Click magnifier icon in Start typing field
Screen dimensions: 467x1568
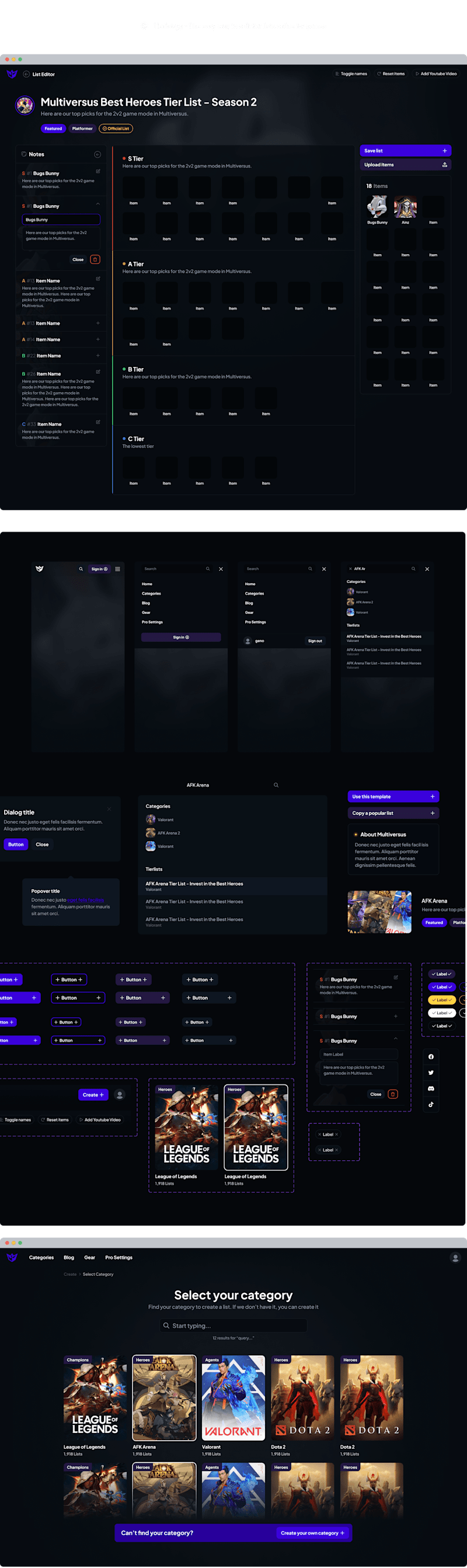166,1326
